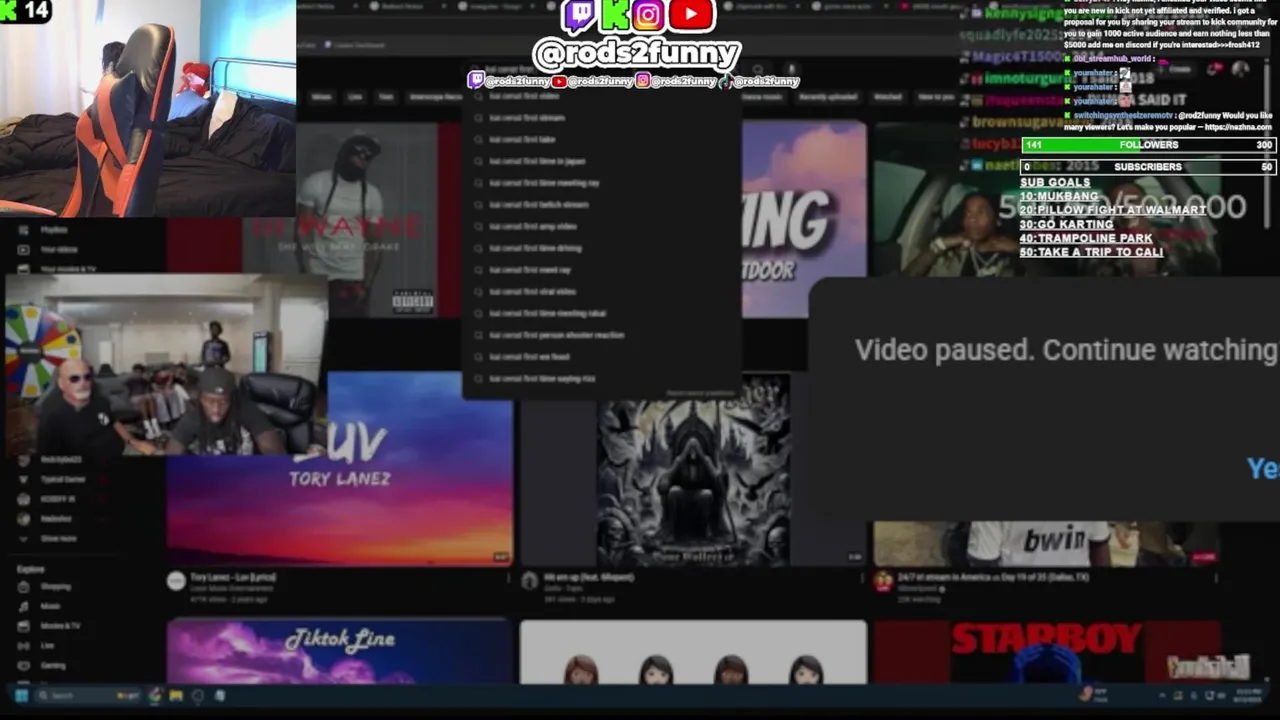The width and height of the screenshot is (1280, 720).
Task: Select suggestion 'kai cenat first video'
Action: [600, 96]
